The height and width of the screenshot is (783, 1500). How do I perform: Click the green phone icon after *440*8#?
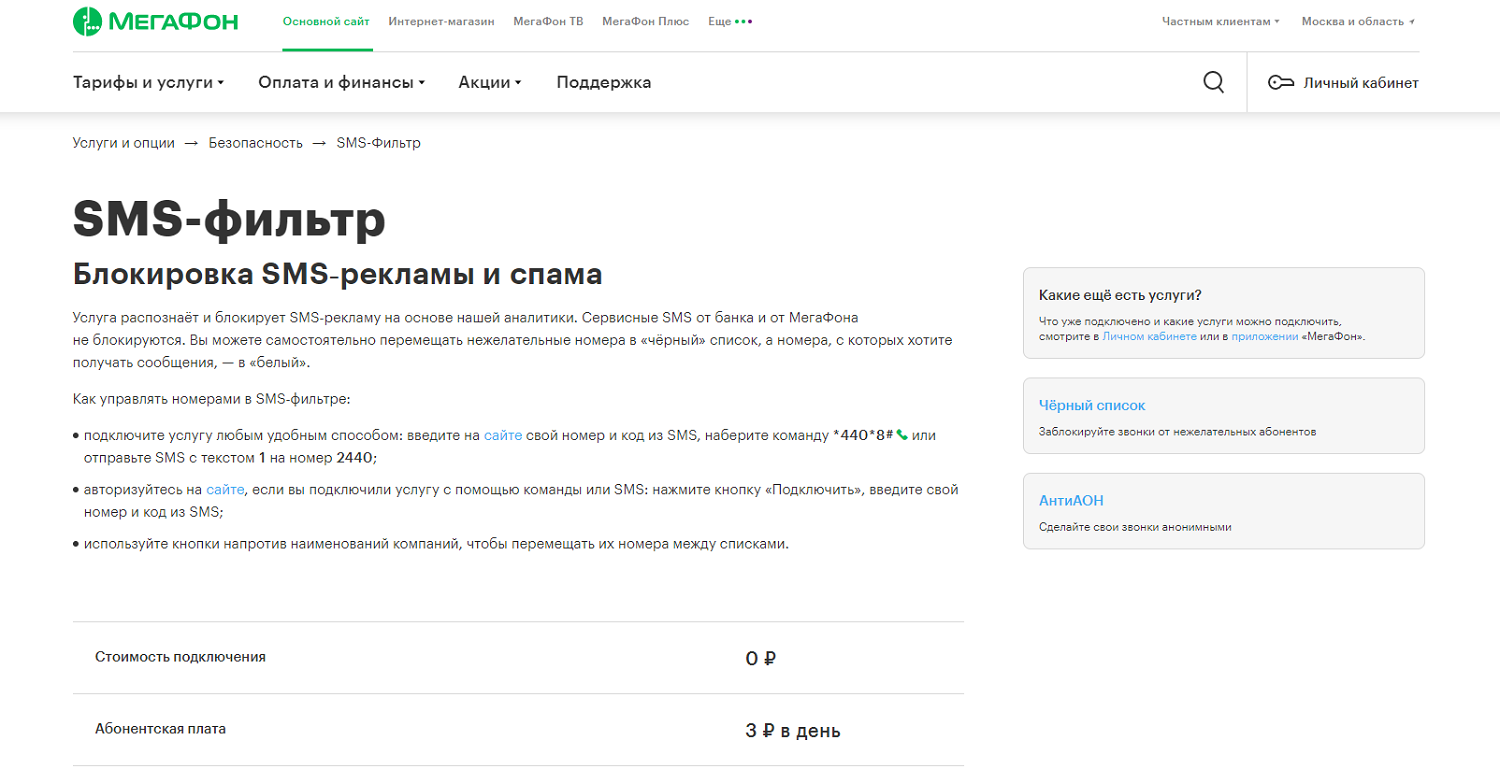point(902,435)
